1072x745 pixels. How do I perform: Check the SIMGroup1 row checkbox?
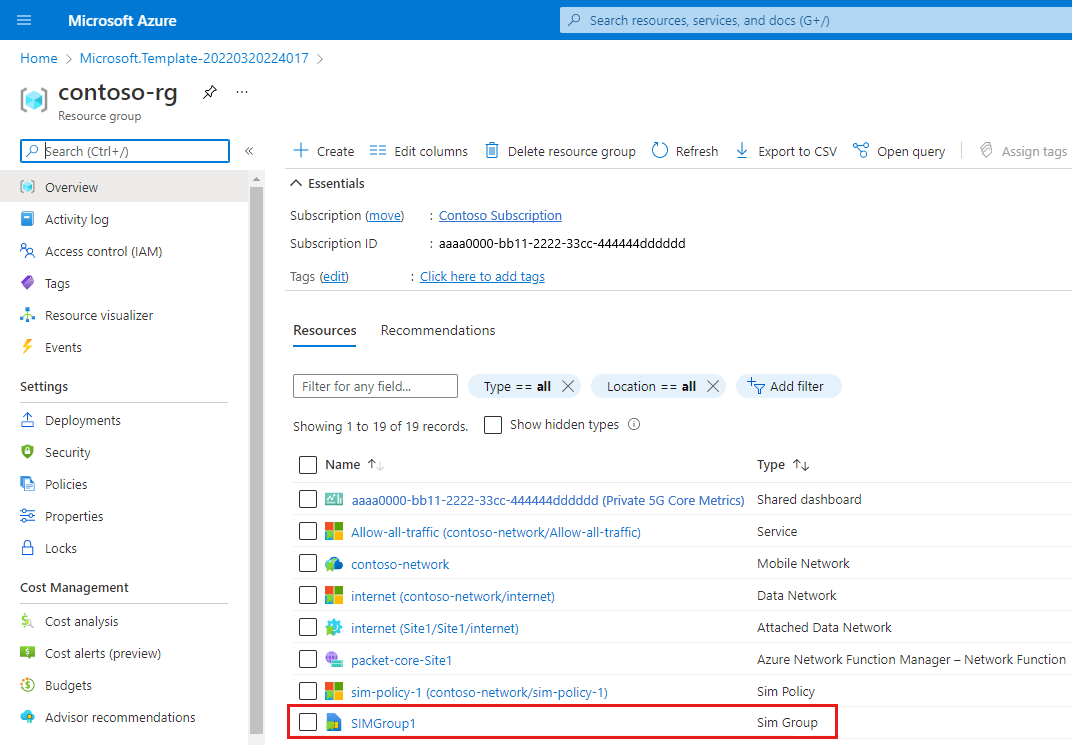pyautogui.click(x=307, y=722)
